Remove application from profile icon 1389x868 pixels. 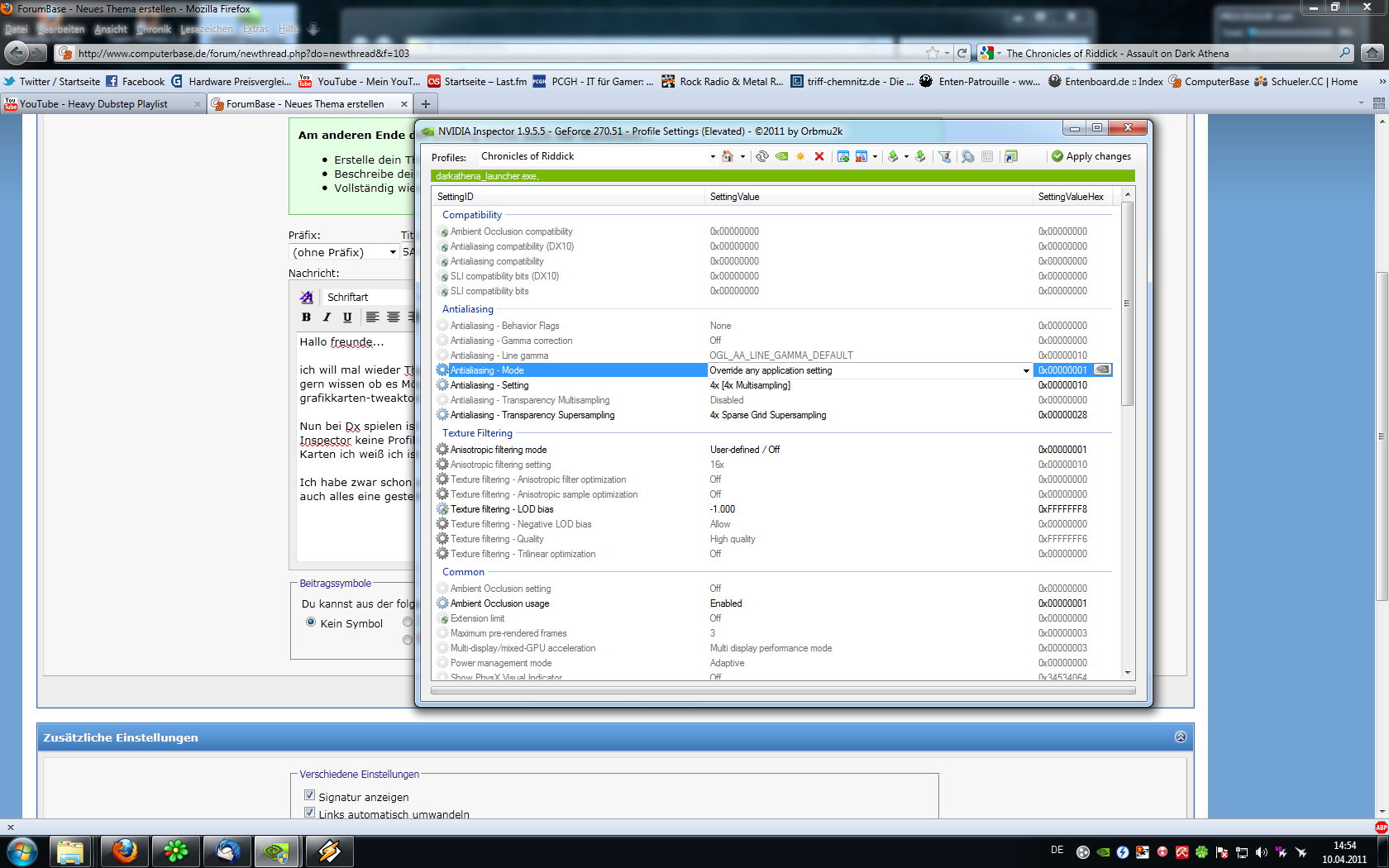(x=862, y=156)
